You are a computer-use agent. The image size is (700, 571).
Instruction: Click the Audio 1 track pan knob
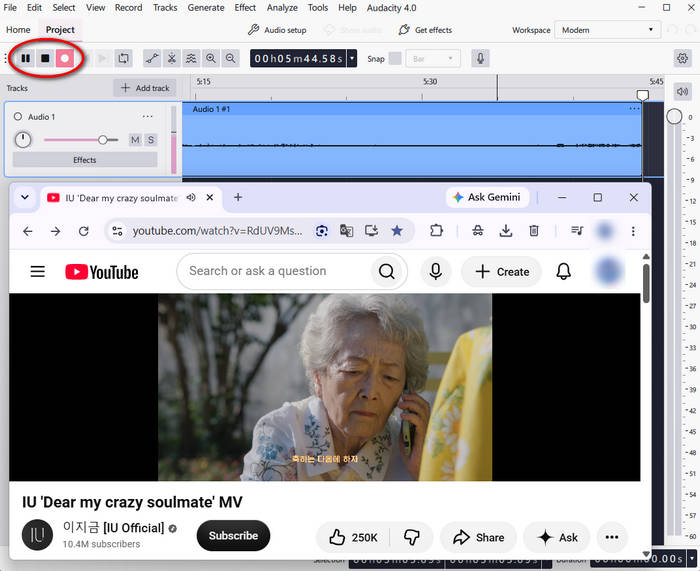tap(23, 140)
